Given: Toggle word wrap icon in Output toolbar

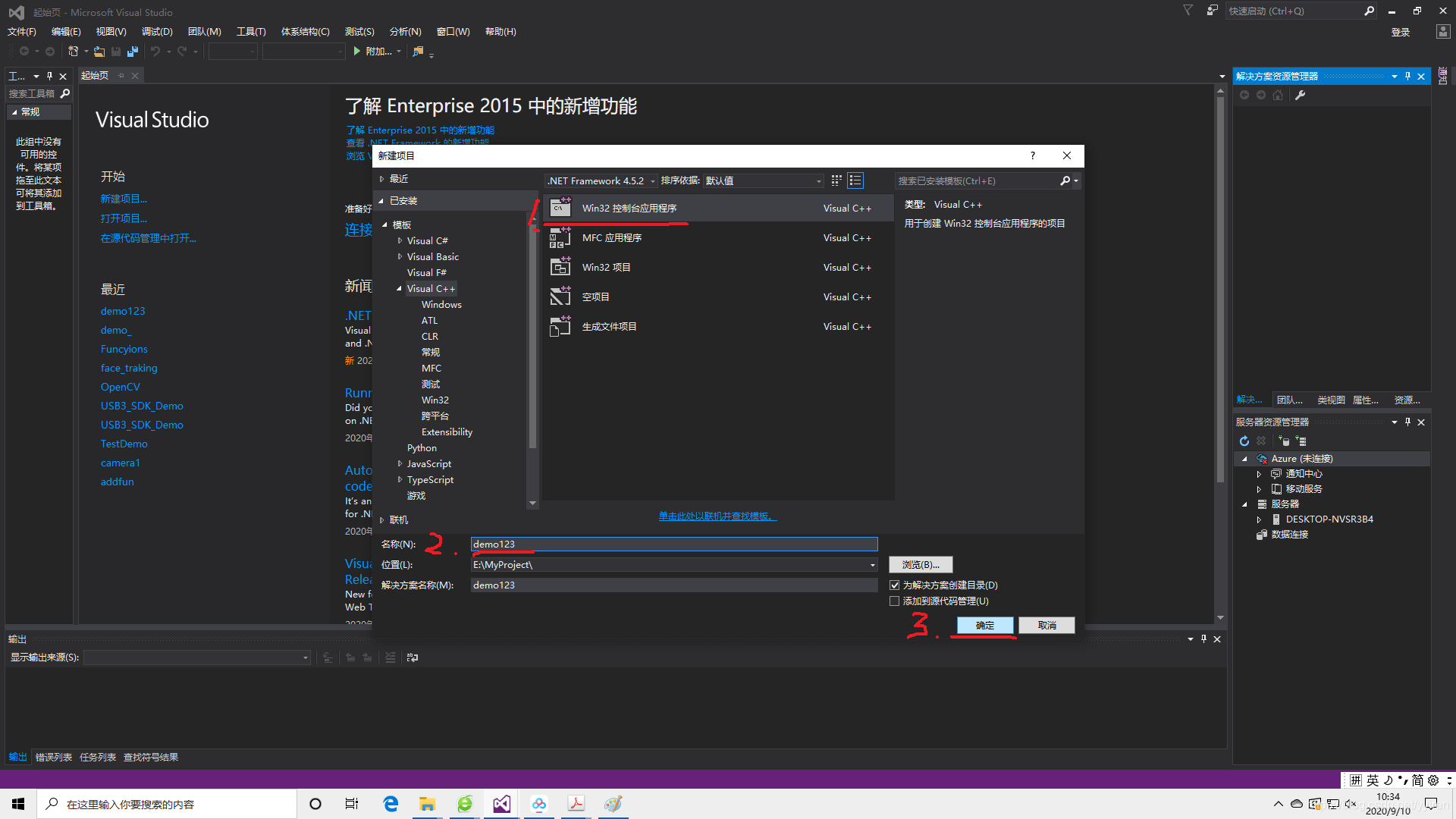Looking at the screenshot, I should 413,657.
